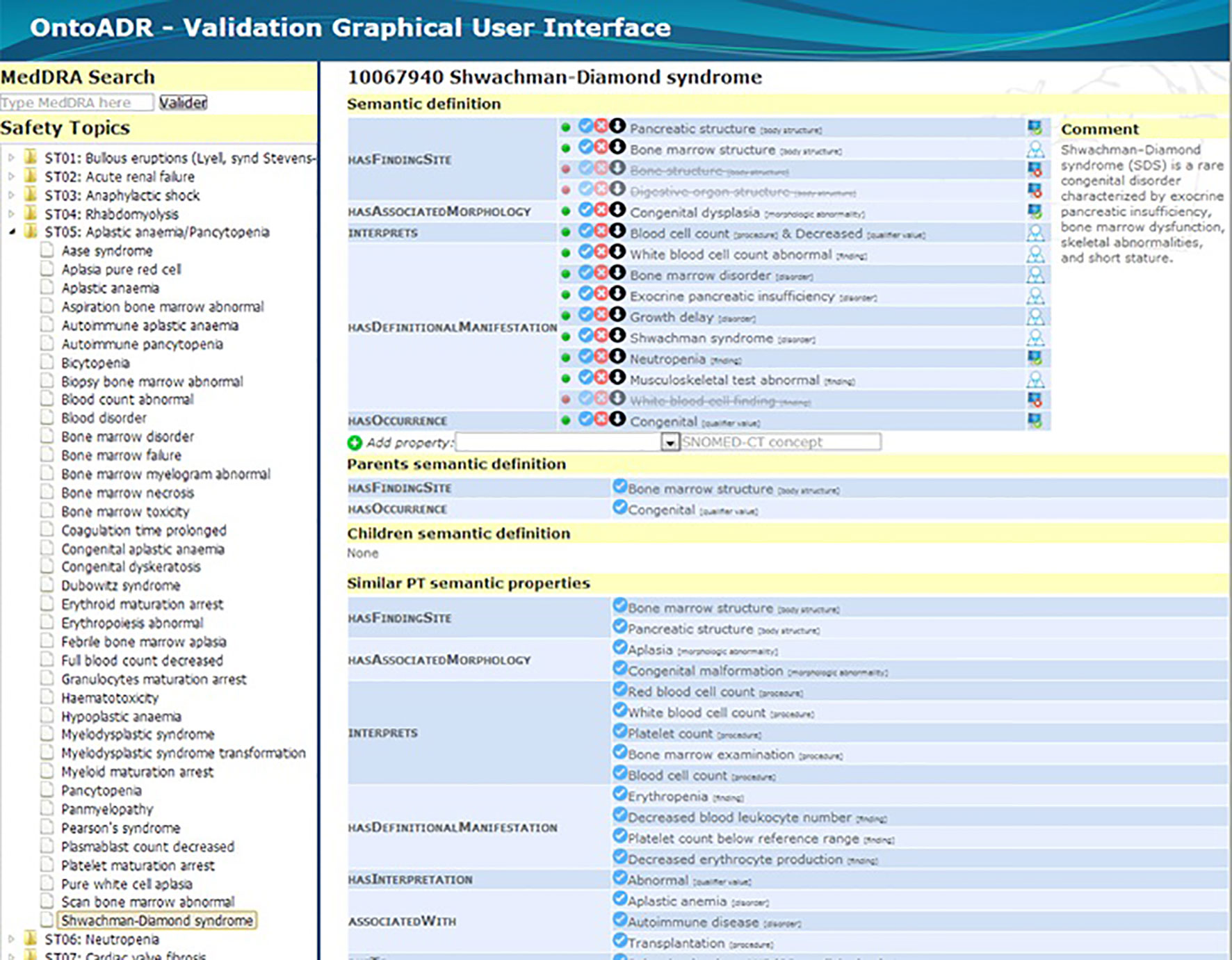Reject Musculoskeletal test abnormal with red X

(x=601, y=377)
